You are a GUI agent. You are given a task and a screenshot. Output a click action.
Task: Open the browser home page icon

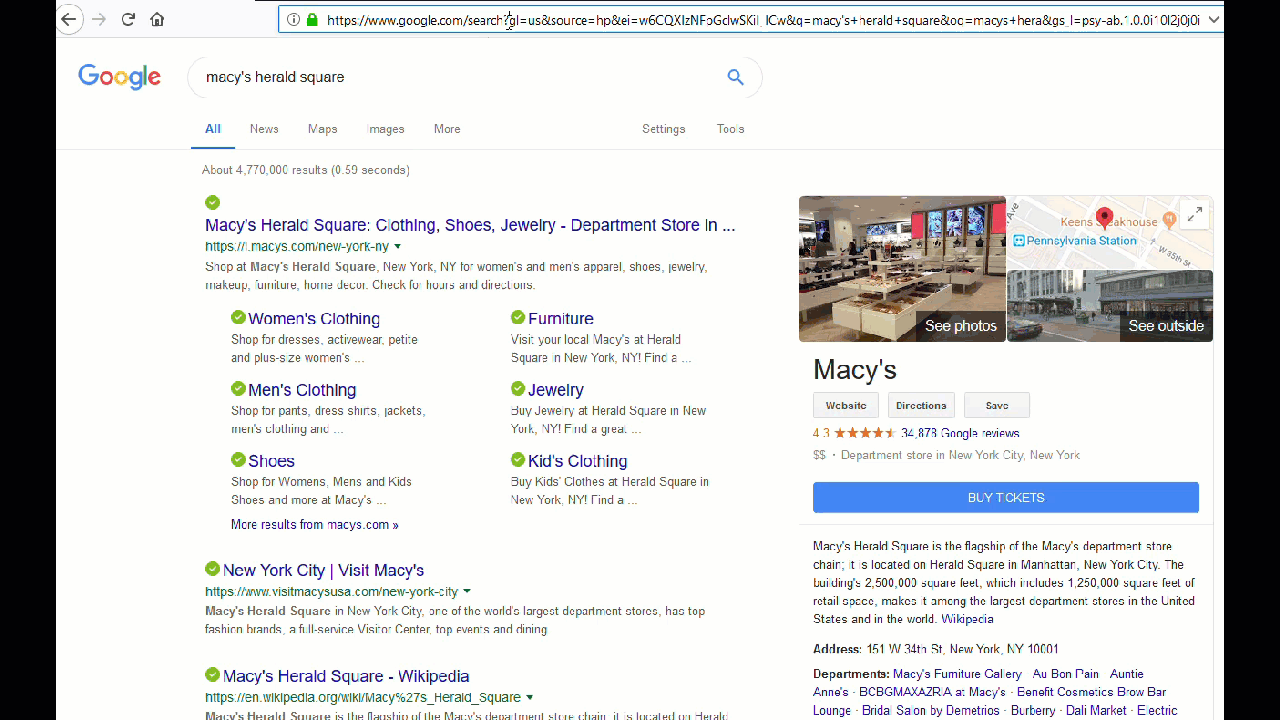(x=157, y=19)
